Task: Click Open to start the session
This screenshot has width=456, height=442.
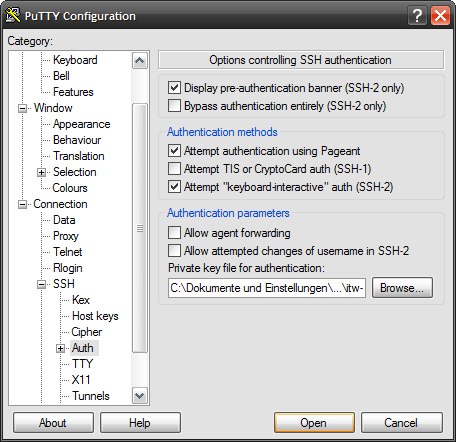Action: pyautogui.click(x=314, y=423)
